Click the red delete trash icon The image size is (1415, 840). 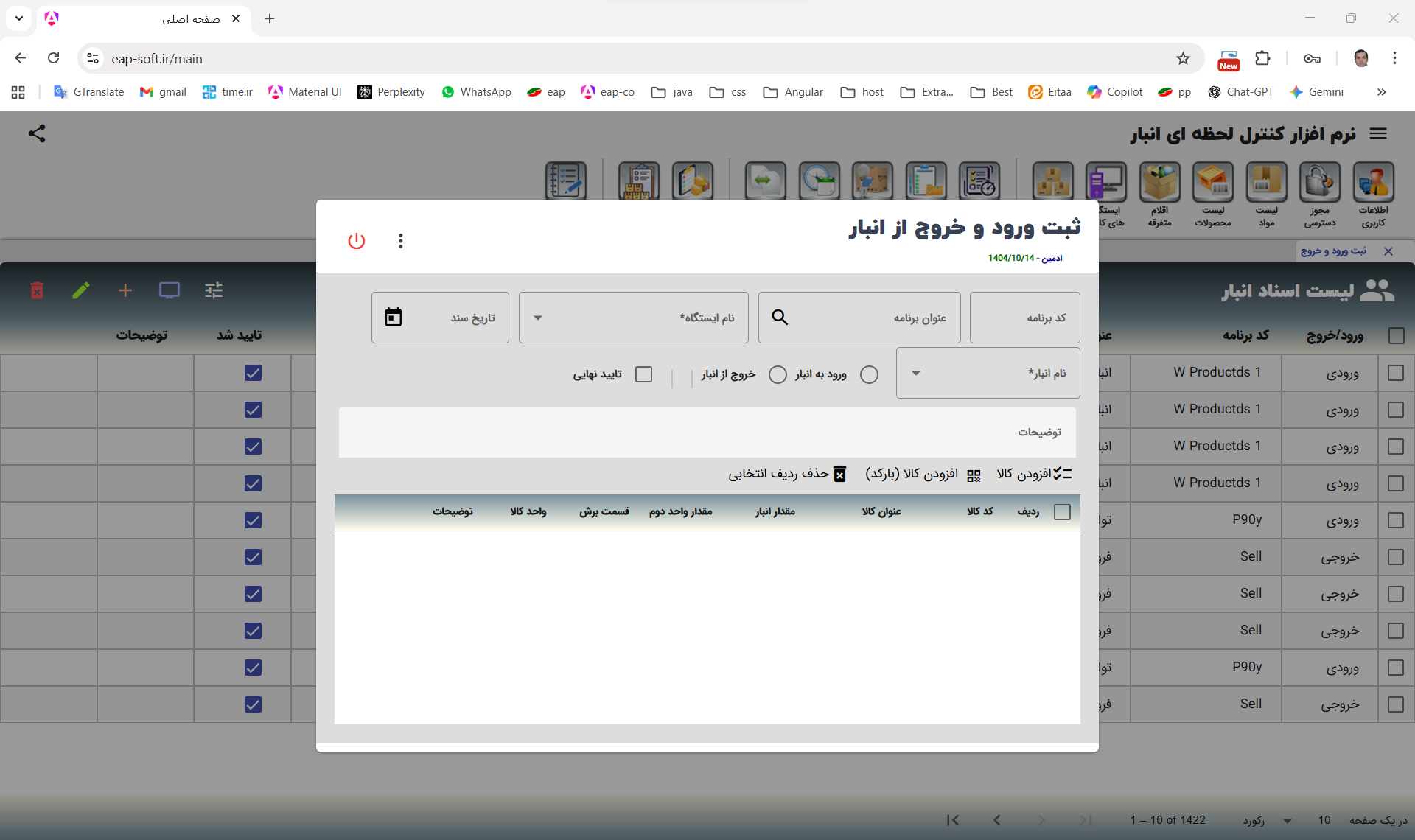click(37, 290)
